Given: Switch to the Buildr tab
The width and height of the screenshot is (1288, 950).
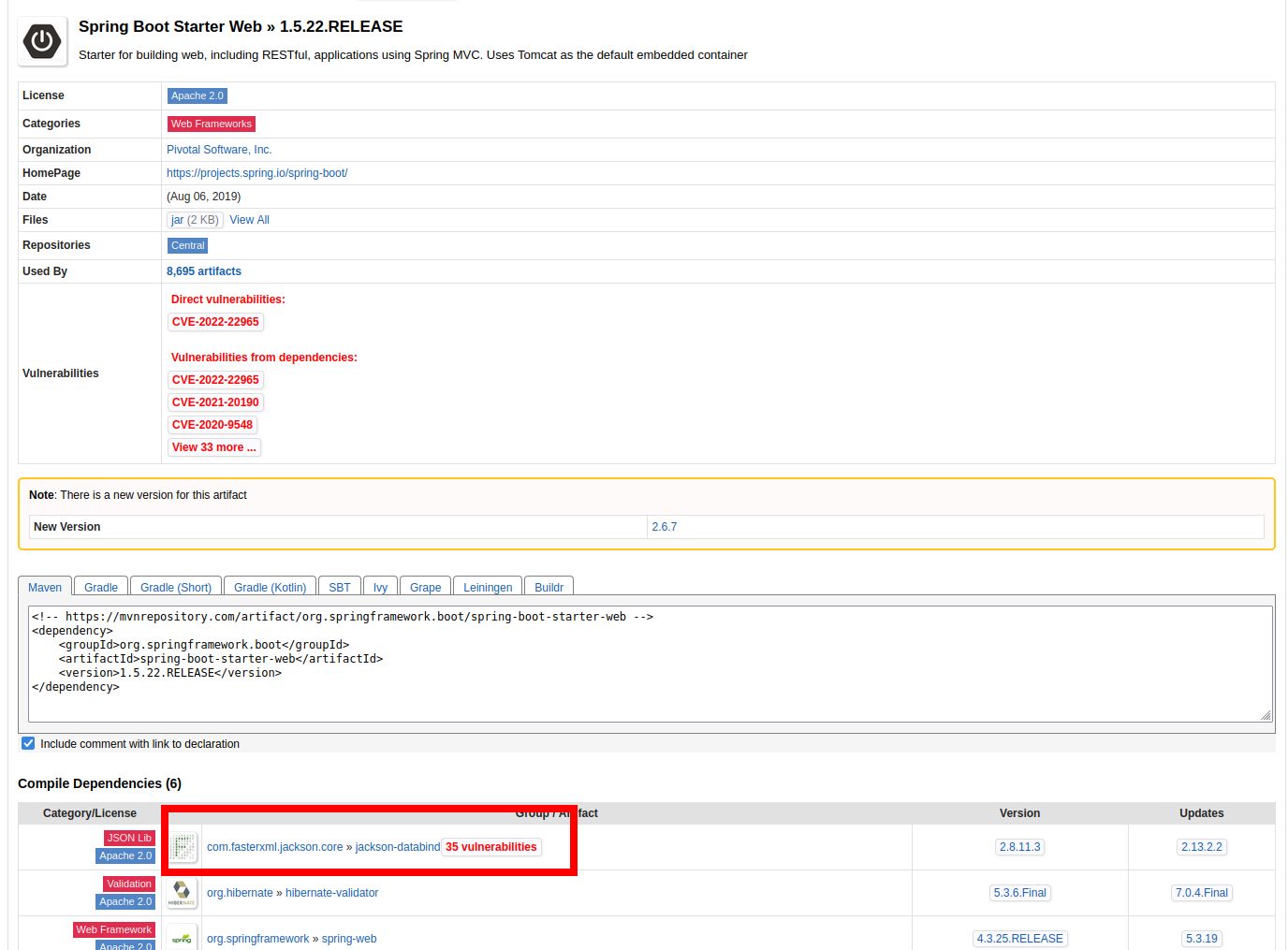Looking at the screenshot, I should point(549,587).
